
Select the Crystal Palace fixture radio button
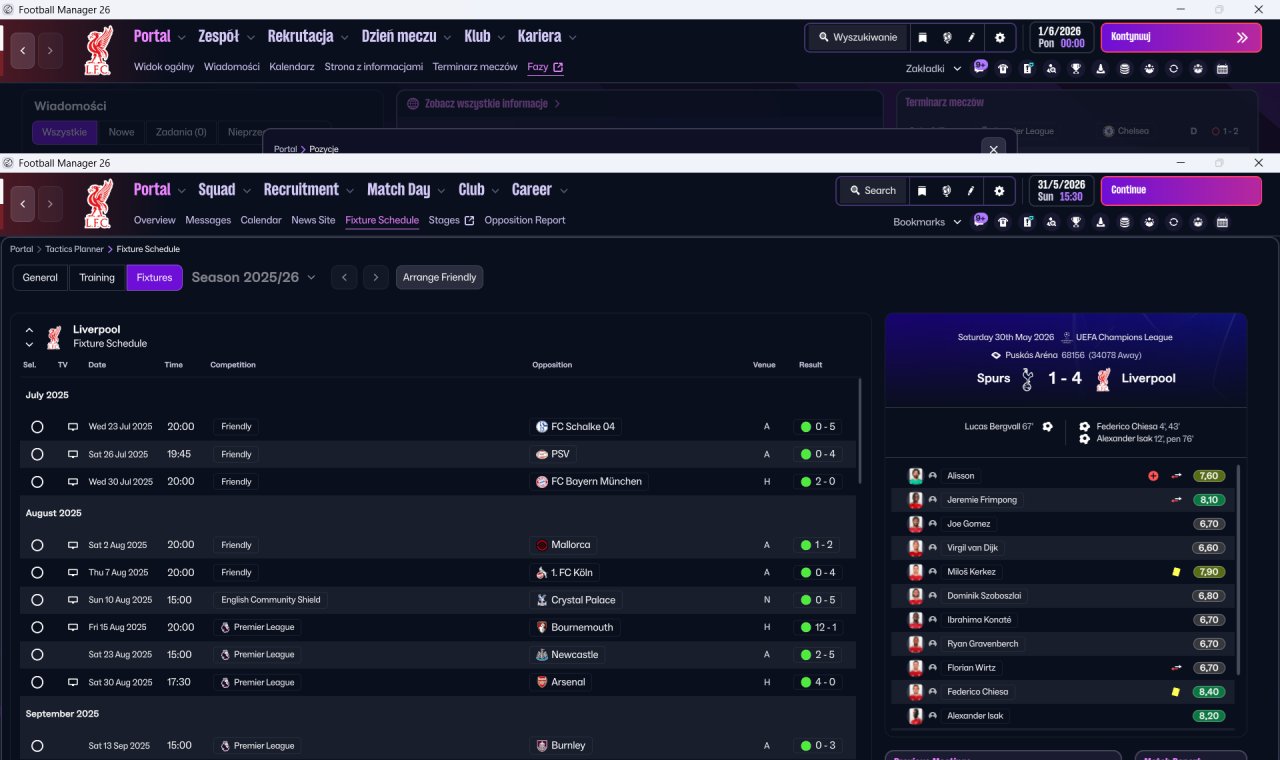[x=37, y=600]
